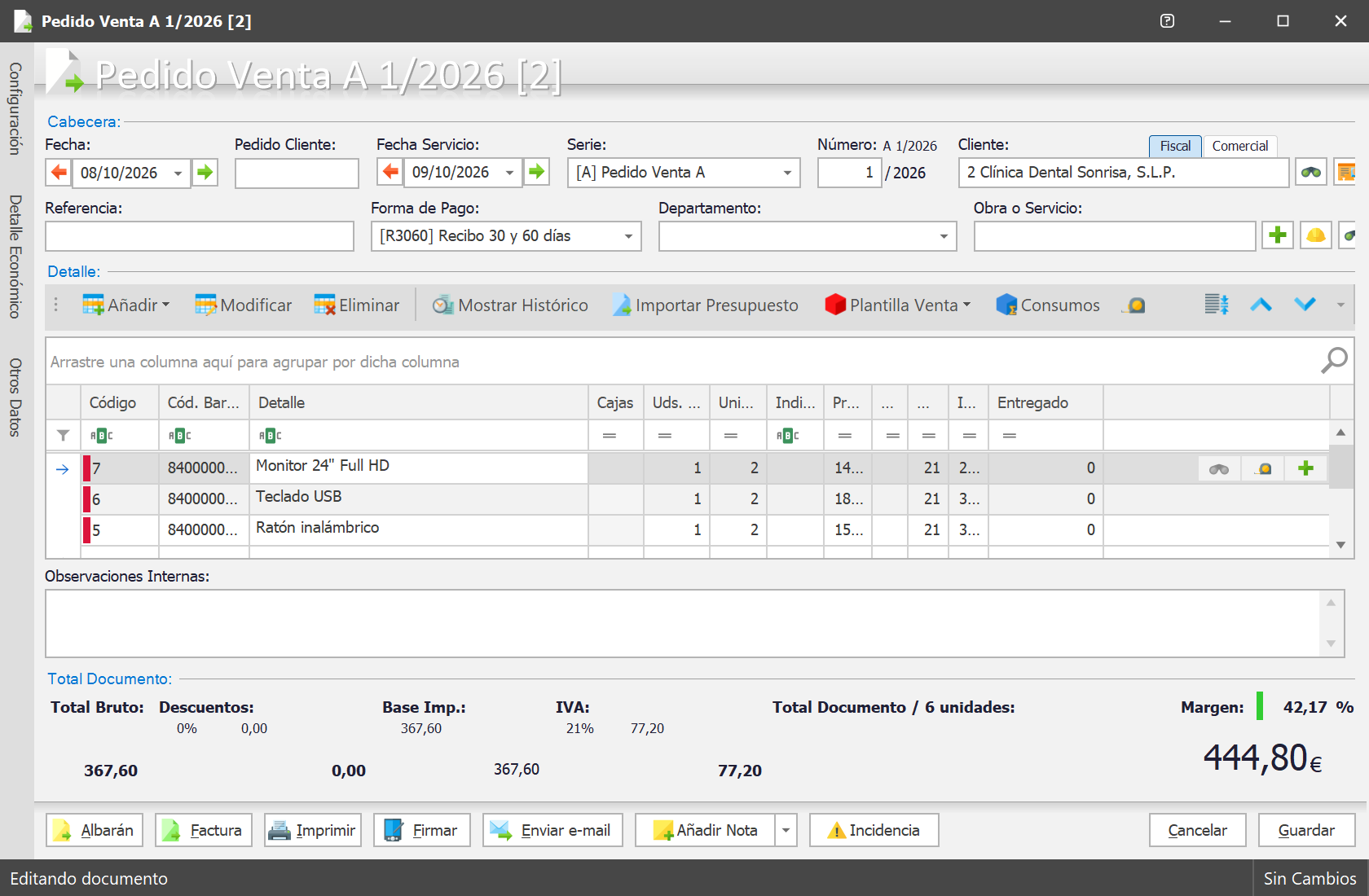The width and height of the screenshot is (1369, 896).
Task: Click Importar Presupuesto toolbar item
Action: click(x=706, y=305)
